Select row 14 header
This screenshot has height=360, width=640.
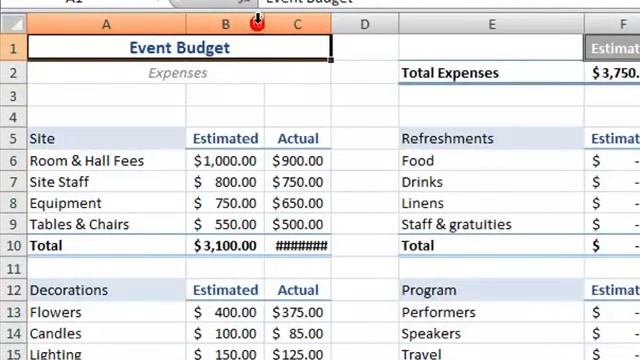point(13,333)
